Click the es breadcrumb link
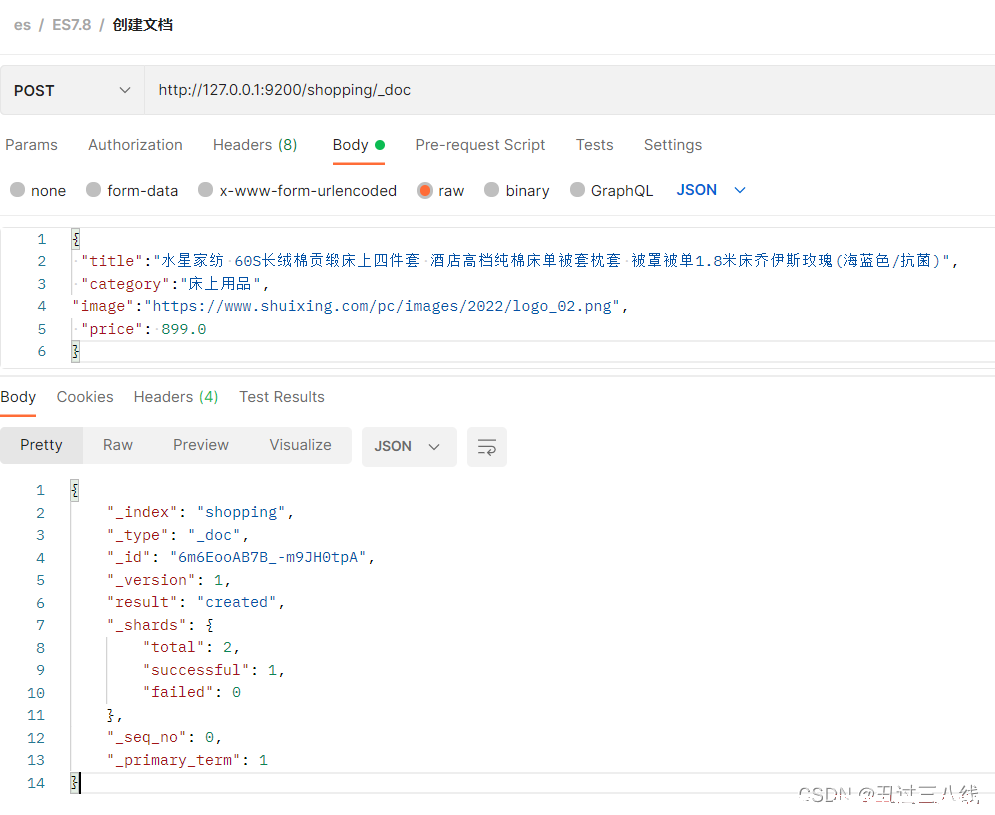 [22, 25]
